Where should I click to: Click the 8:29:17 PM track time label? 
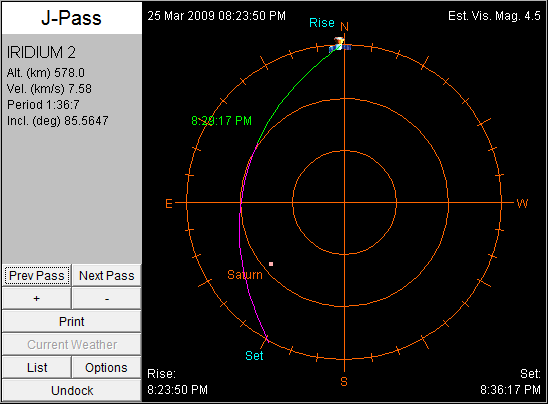coord(222,121)
